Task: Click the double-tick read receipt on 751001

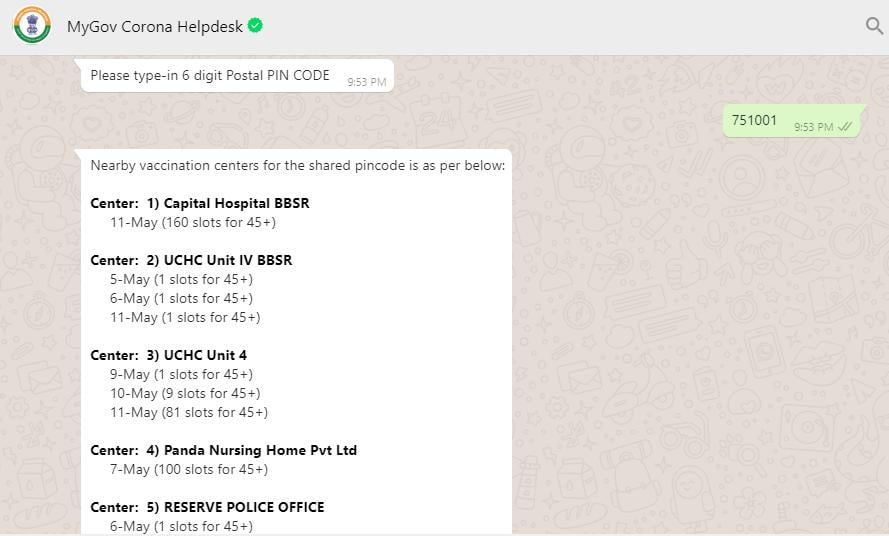Action: tap(845, 127)
